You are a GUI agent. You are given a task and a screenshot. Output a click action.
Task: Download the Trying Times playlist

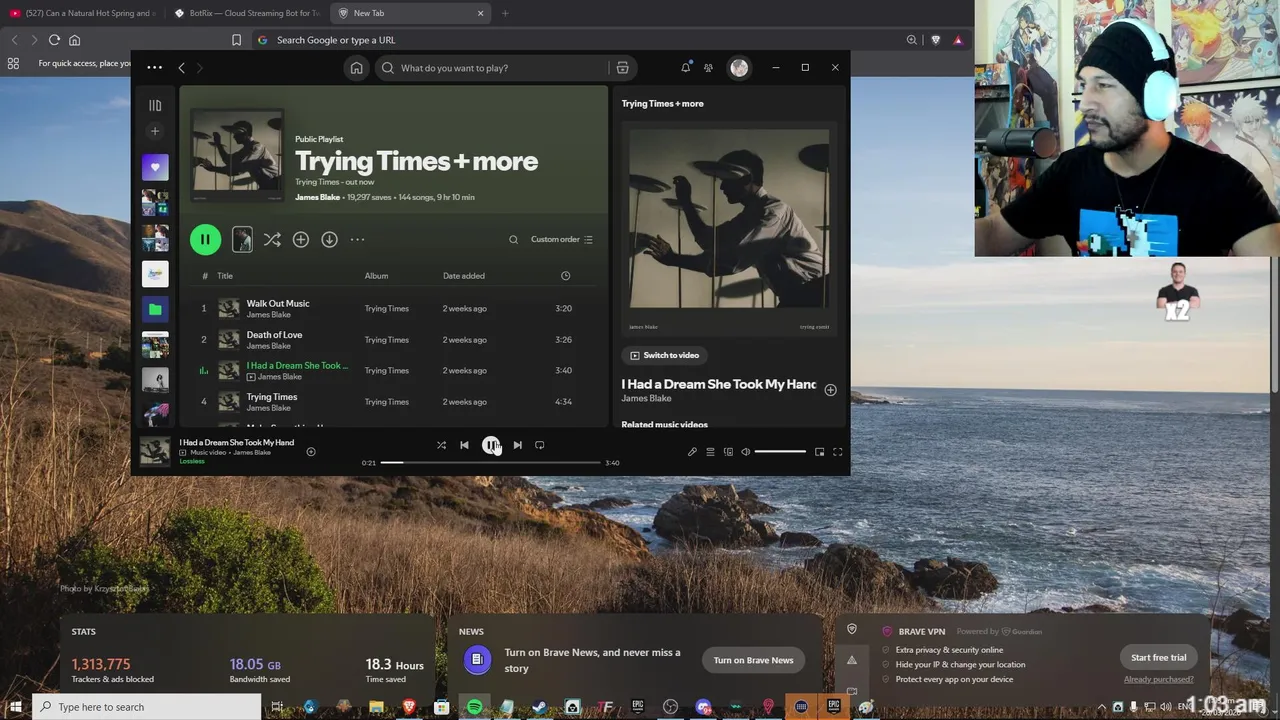(x=329, y=239)
